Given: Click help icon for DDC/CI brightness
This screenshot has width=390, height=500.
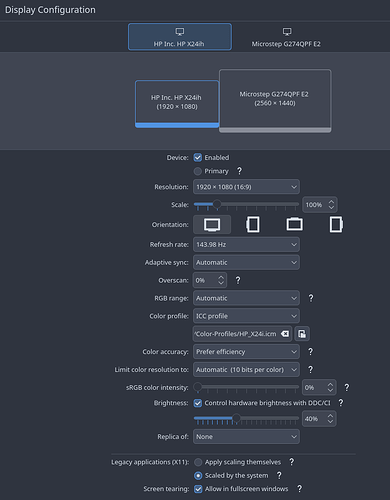Looking at the screenshot, I should click(x=341, y=403).
